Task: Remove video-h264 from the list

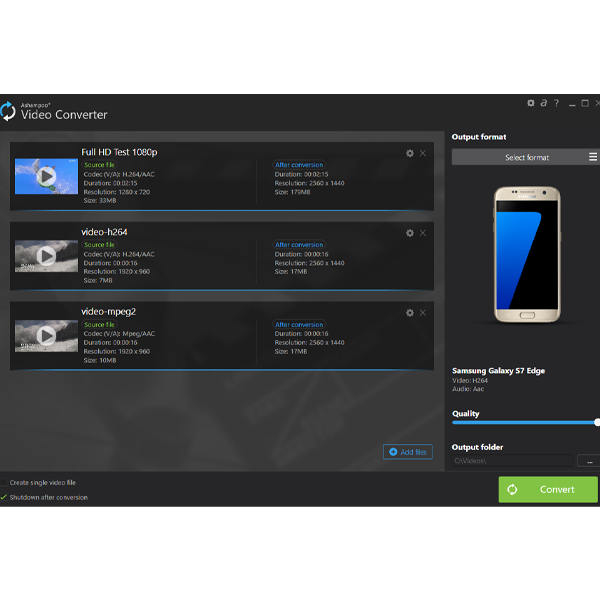Action: [423, 233]
